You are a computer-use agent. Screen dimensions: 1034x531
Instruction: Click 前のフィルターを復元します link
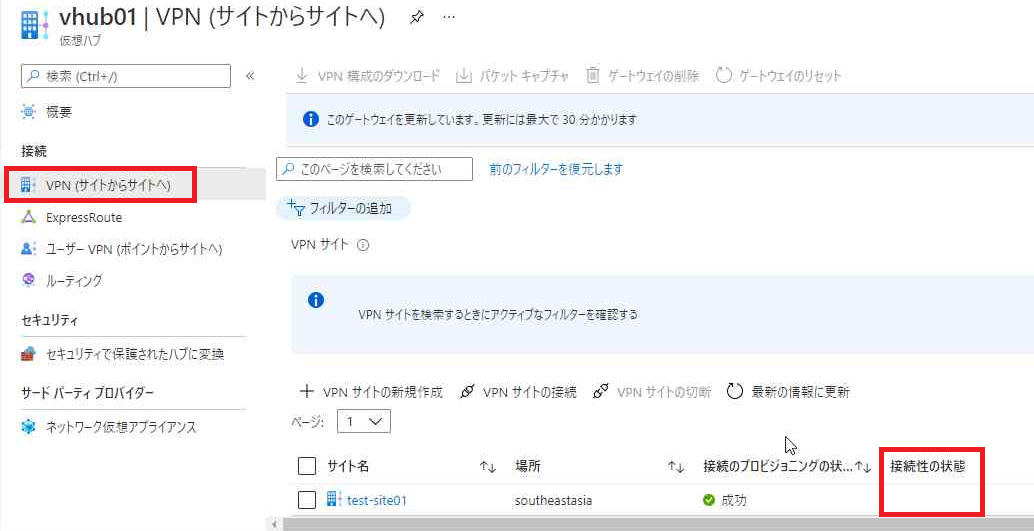[x=556, y=169]
